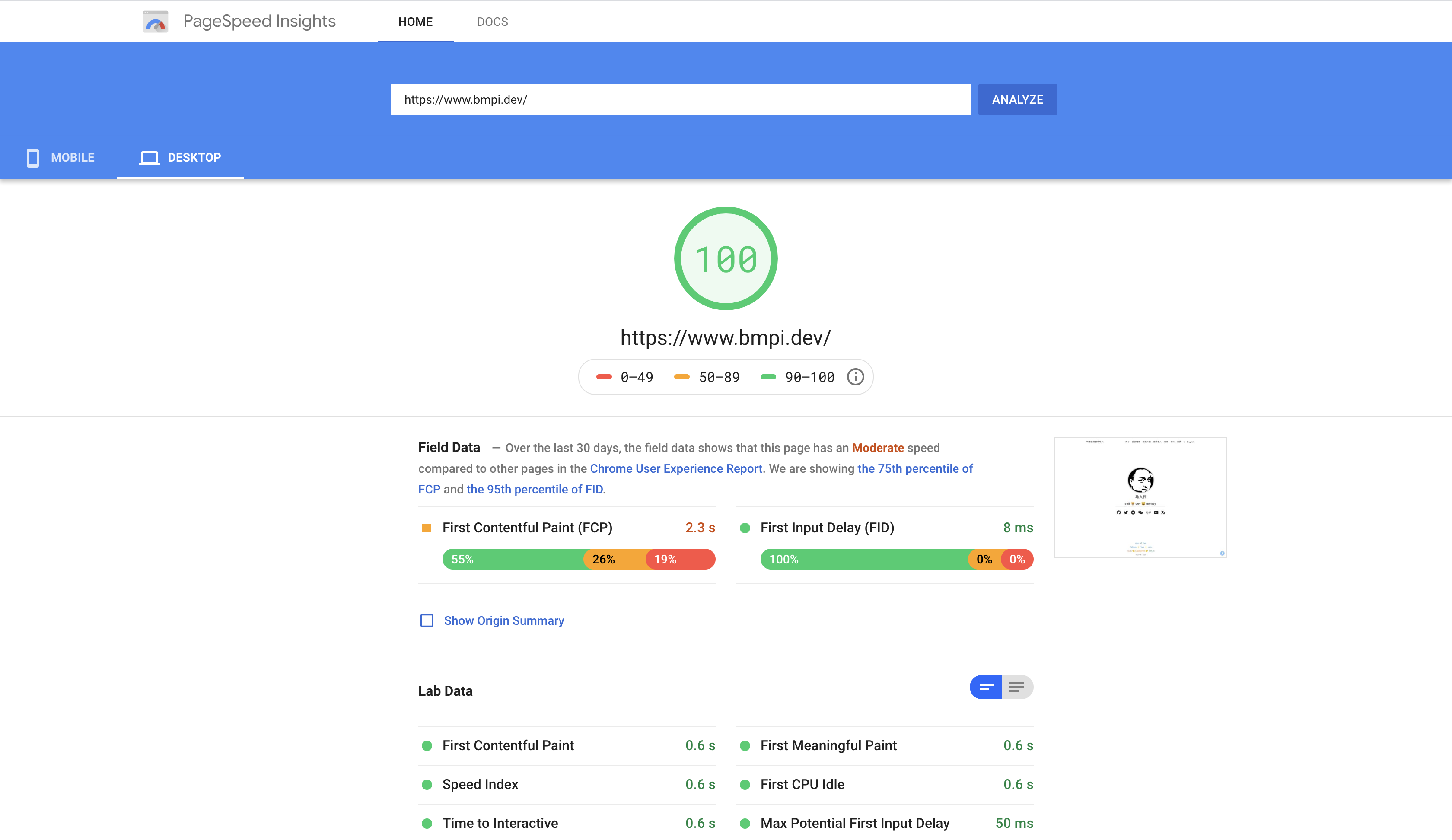The image size is (1452, 840).
Task: Click the orange square FCP indicator
Action: (x=427, y=528)
